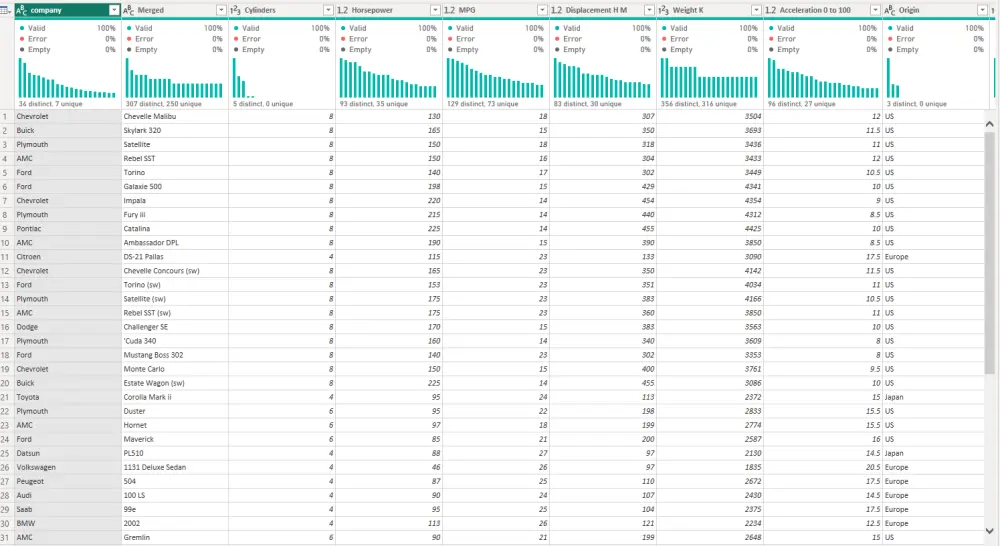Click the vertical scrollbar thumb
The image size is (1000, 546).
pos(990,253)
